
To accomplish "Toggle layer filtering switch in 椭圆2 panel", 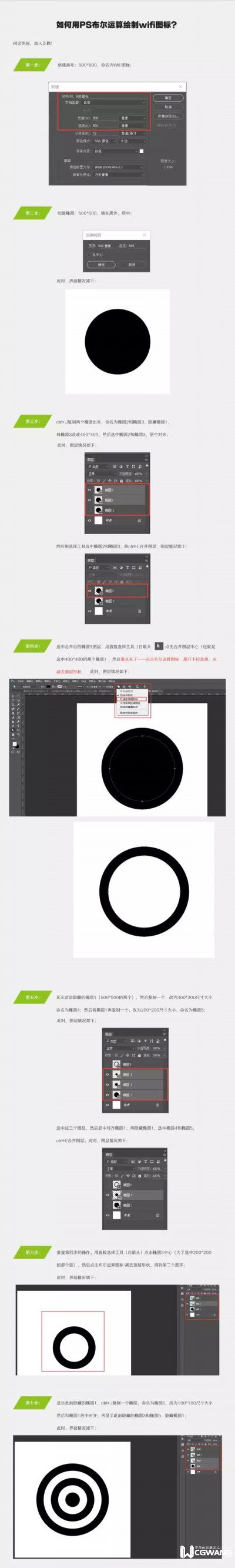I will [x=147, y=466].
